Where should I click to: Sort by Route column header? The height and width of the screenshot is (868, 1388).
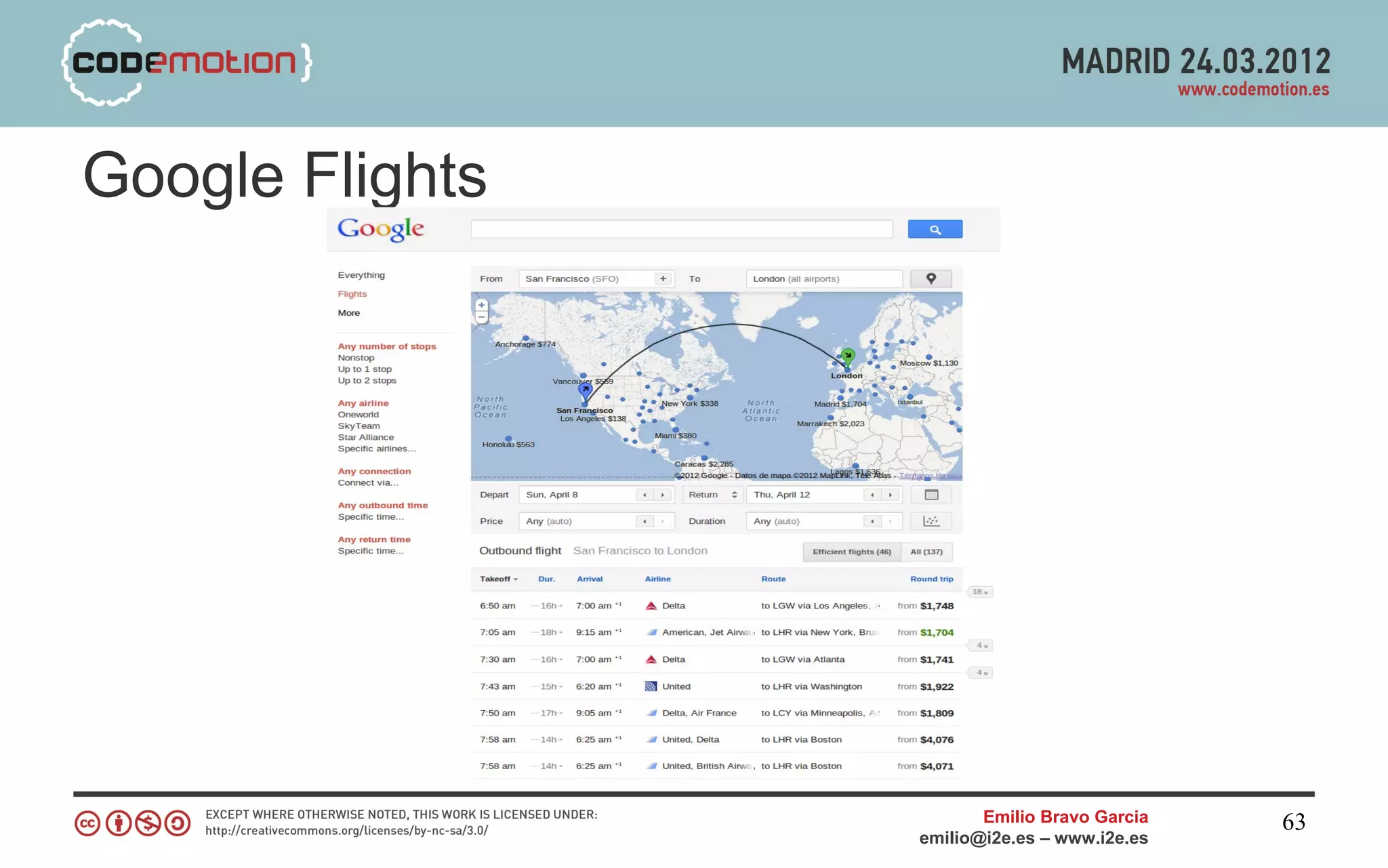[773, 579]
